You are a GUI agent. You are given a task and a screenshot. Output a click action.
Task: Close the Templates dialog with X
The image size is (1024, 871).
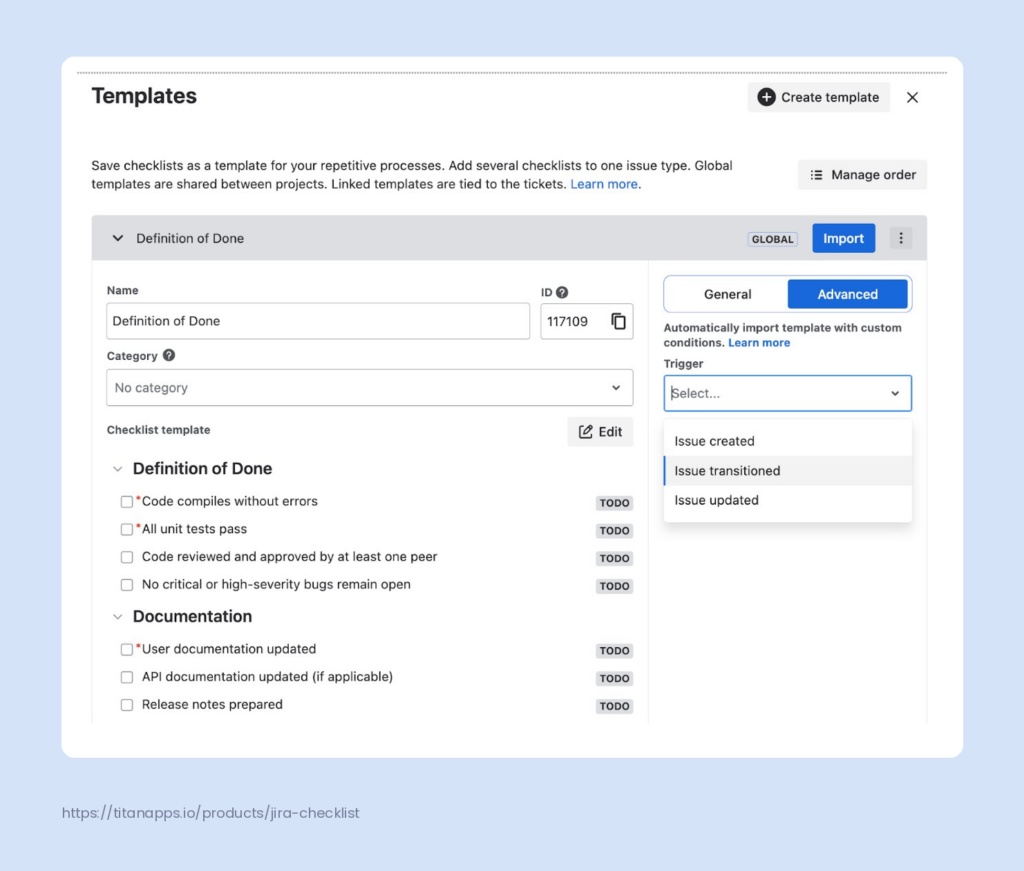[912, 97]
